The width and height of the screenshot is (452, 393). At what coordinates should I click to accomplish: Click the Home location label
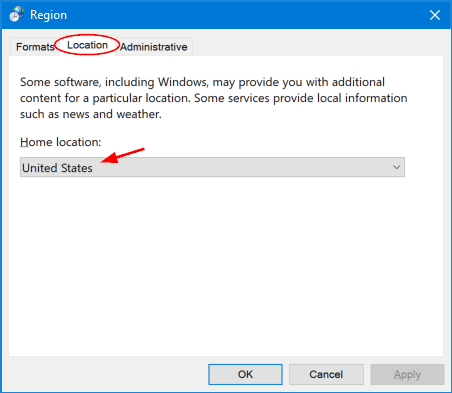[x=60, y=142]
